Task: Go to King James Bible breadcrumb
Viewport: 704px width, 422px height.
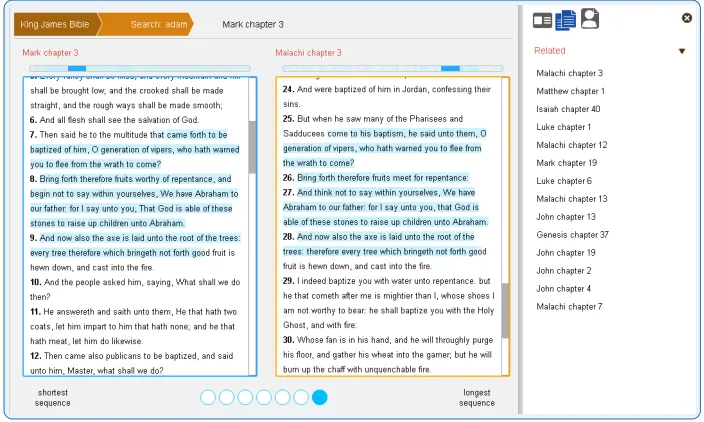Action: [55, 24]
